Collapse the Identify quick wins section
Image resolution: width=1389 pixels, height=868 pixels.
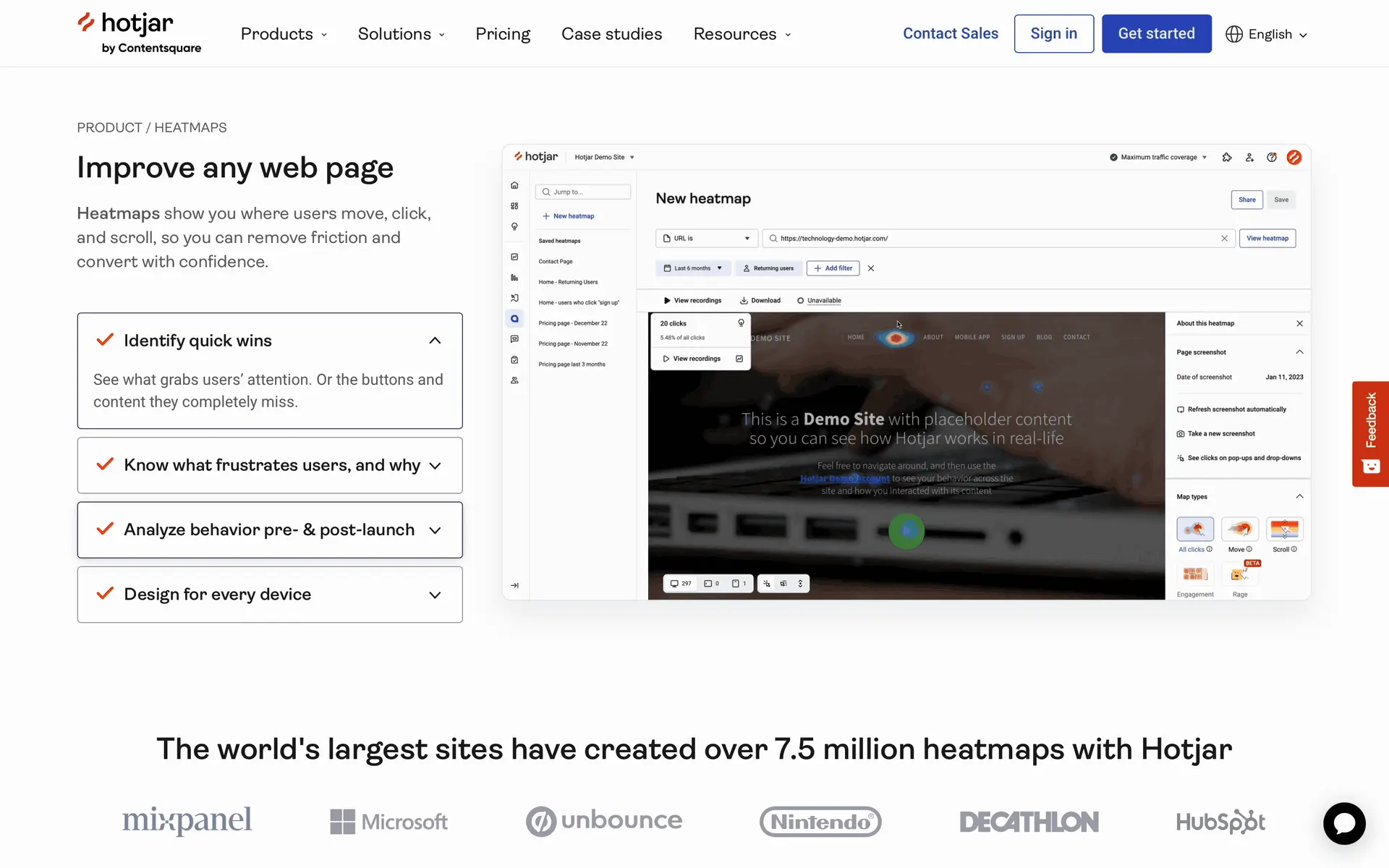pos(434,341)
